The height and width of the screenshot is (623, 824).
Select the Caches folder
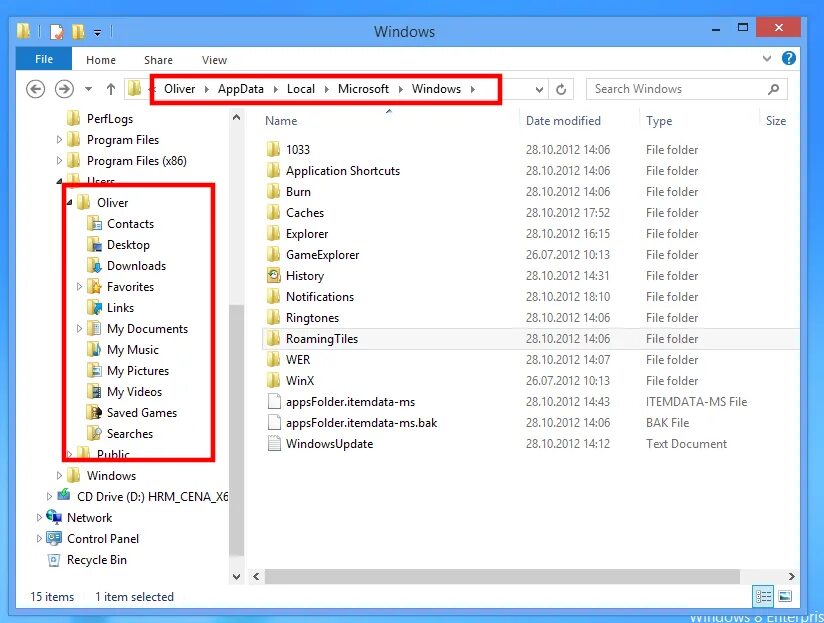coord(305,213)
